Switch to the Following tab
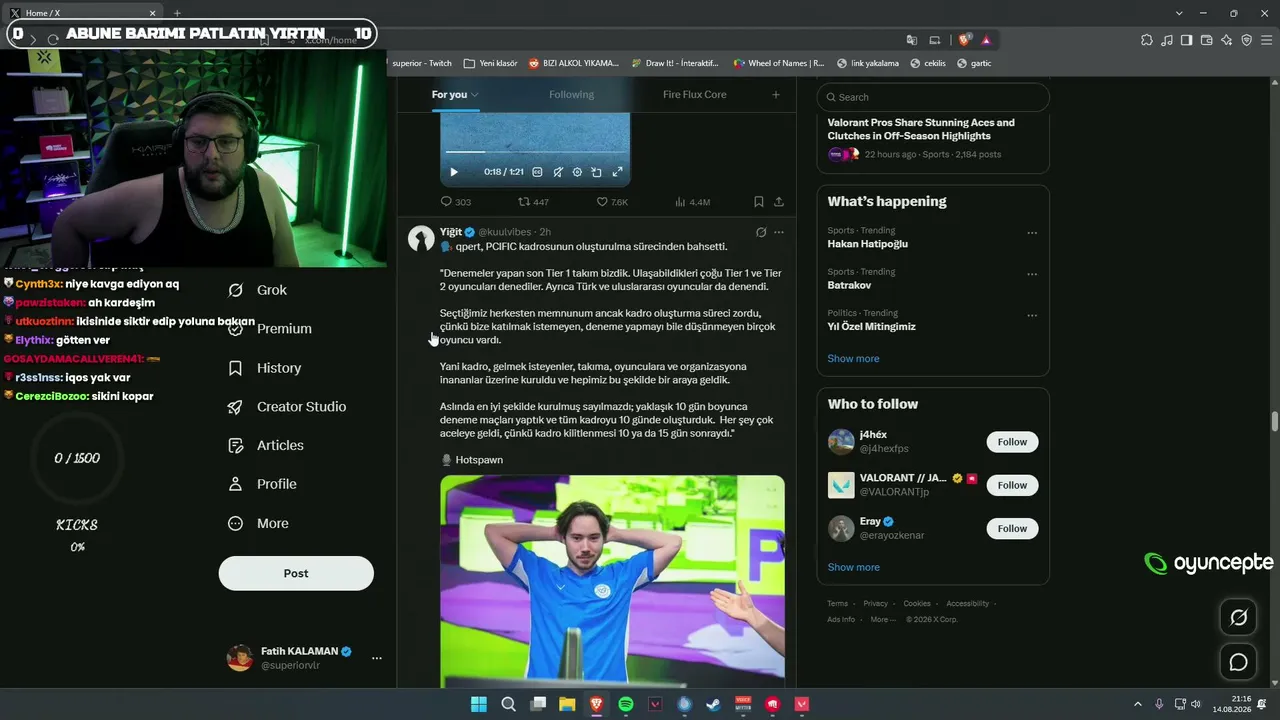This screenshot has width=1280, height=720. coord(571,94)
